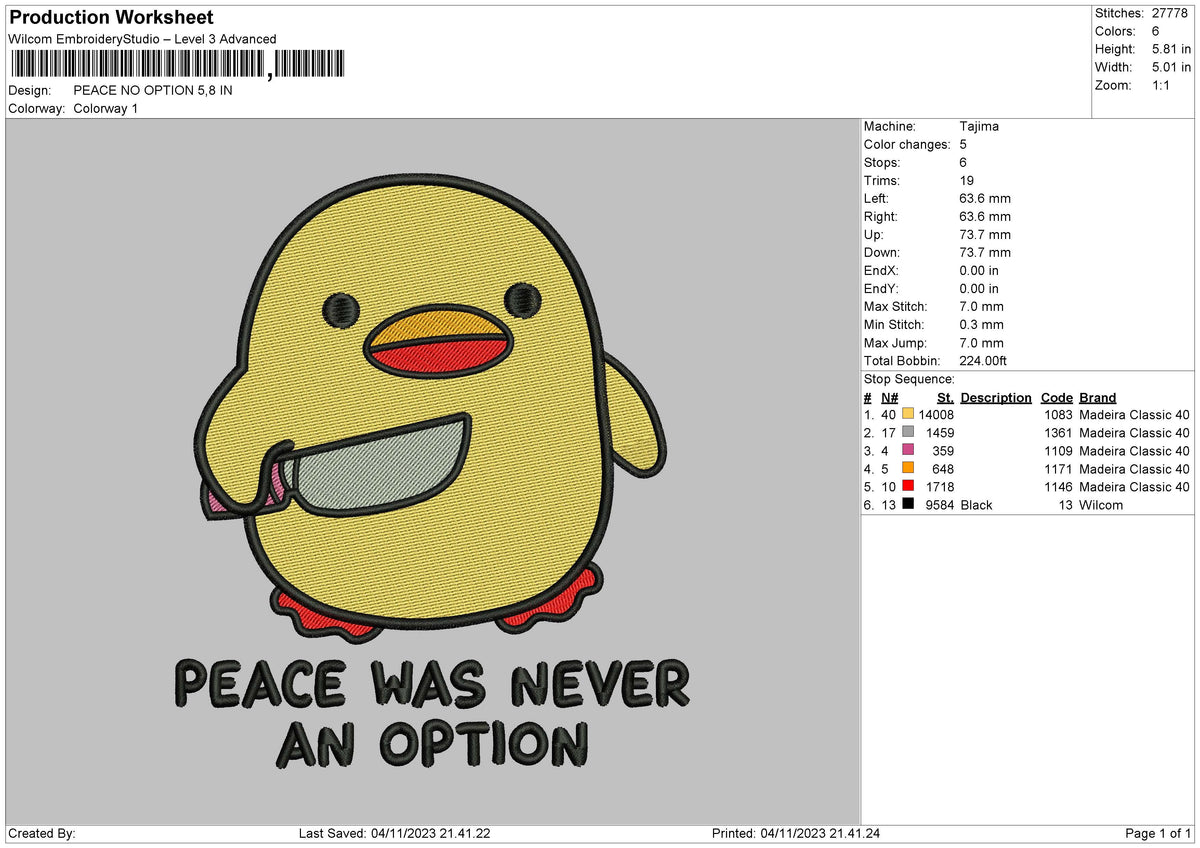The width and height of the screenshot is (1200, 848).
Task: Click the 'AN OPTION' embroidered lettering
Action: point(432,743)
